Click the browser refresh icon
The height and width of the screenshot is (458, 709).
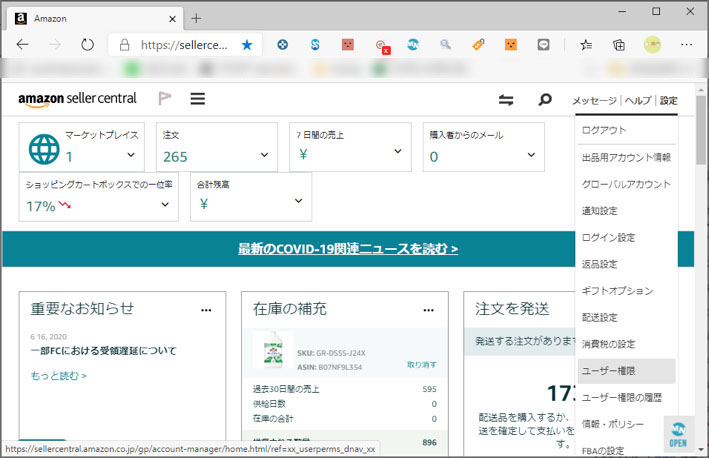(87, 44)
